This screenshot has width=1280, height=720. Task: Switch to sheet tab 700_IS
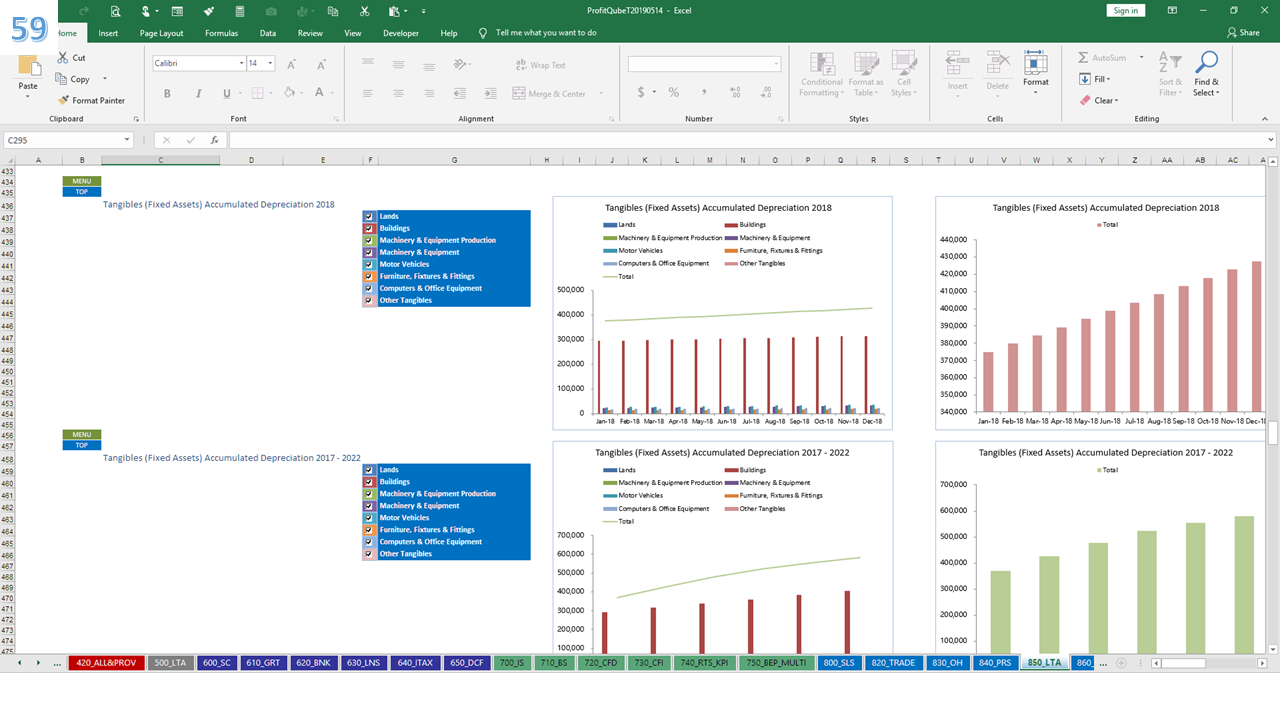click(x=513, y=663)
